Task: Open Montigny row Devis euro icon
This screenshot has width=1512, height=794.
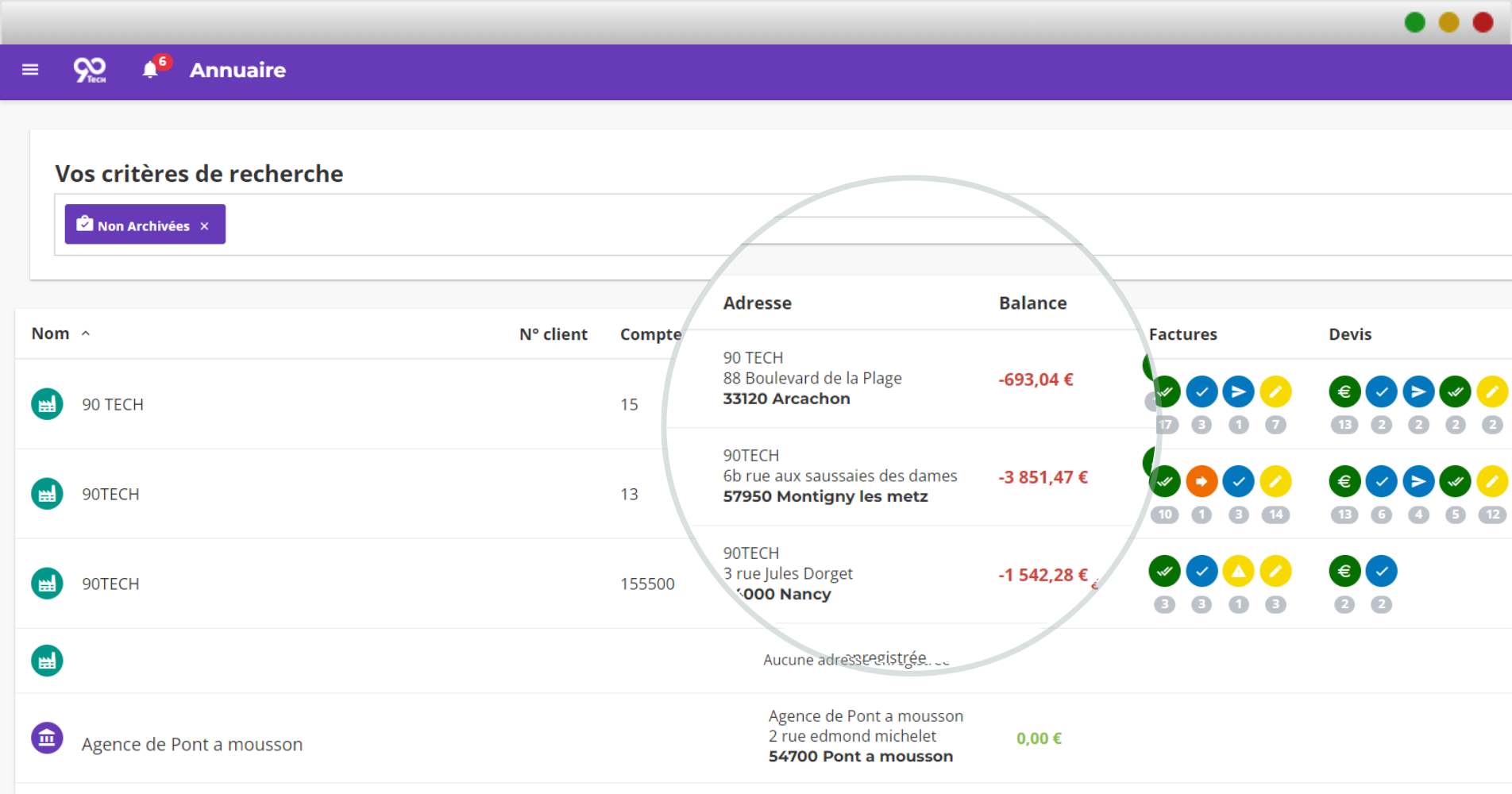Action: pyautogui.click(x=1345, y=481)
